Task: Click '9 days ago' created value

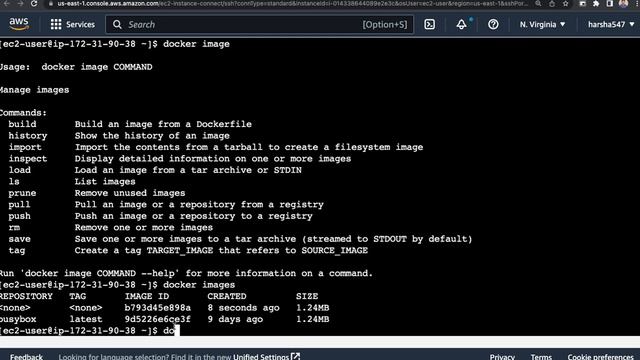Action: (235, 319)
